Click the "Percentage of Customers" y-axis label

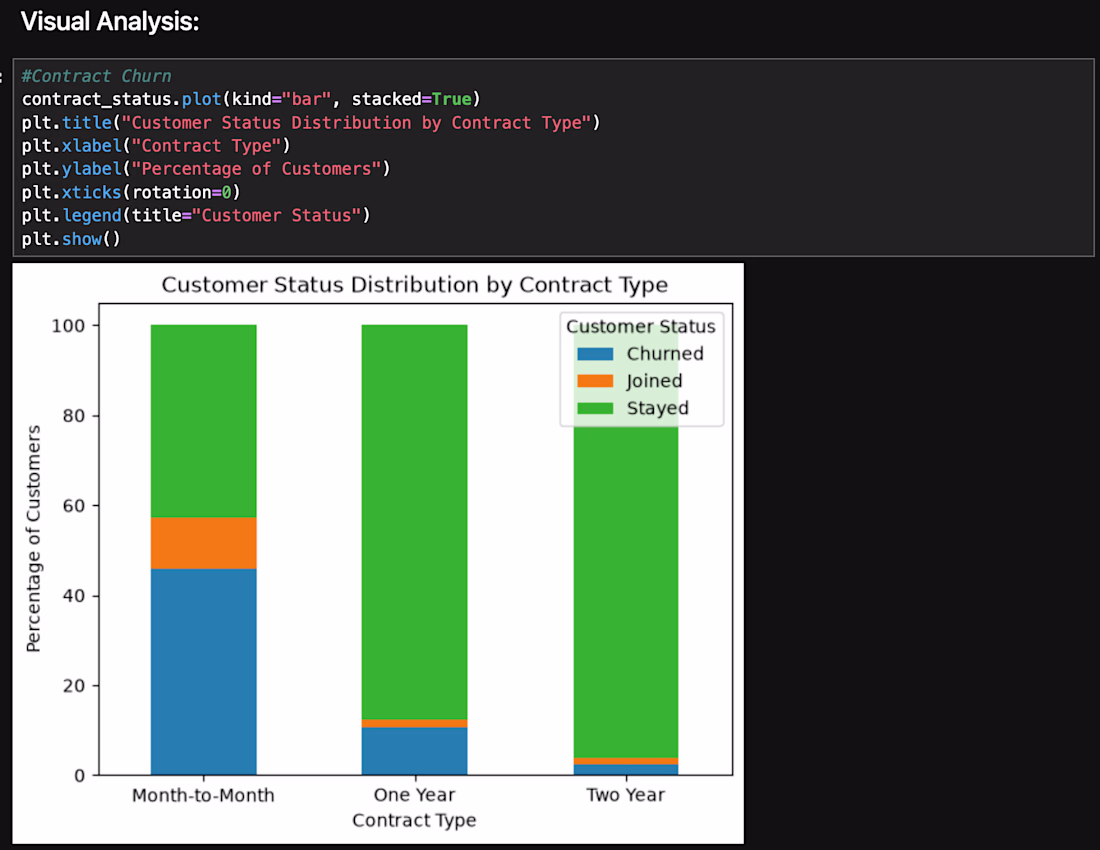click(x=33, y=539)
